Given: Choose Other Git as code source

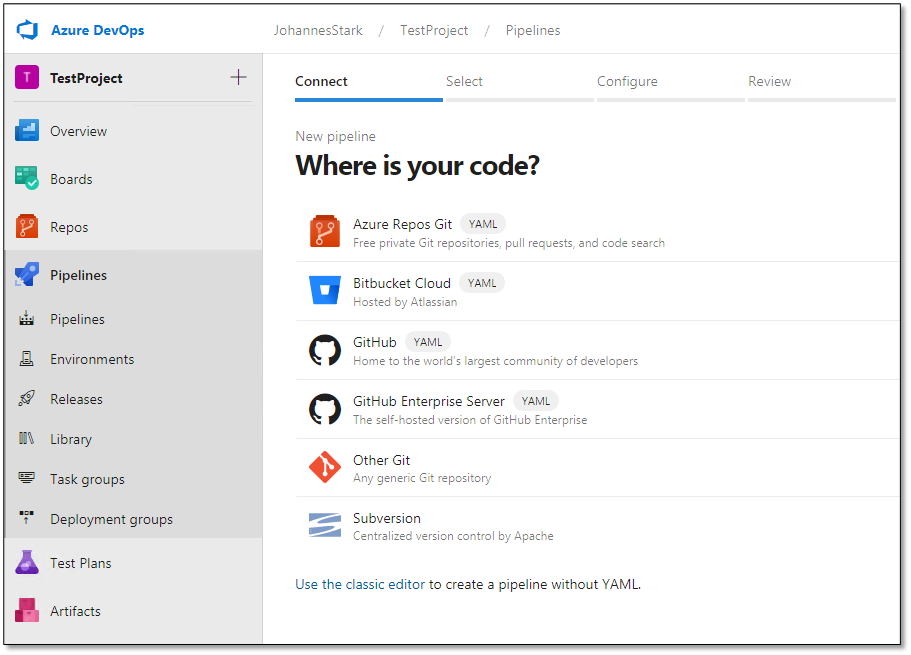Looking at the screenshot, I should [x=597, y=468].
